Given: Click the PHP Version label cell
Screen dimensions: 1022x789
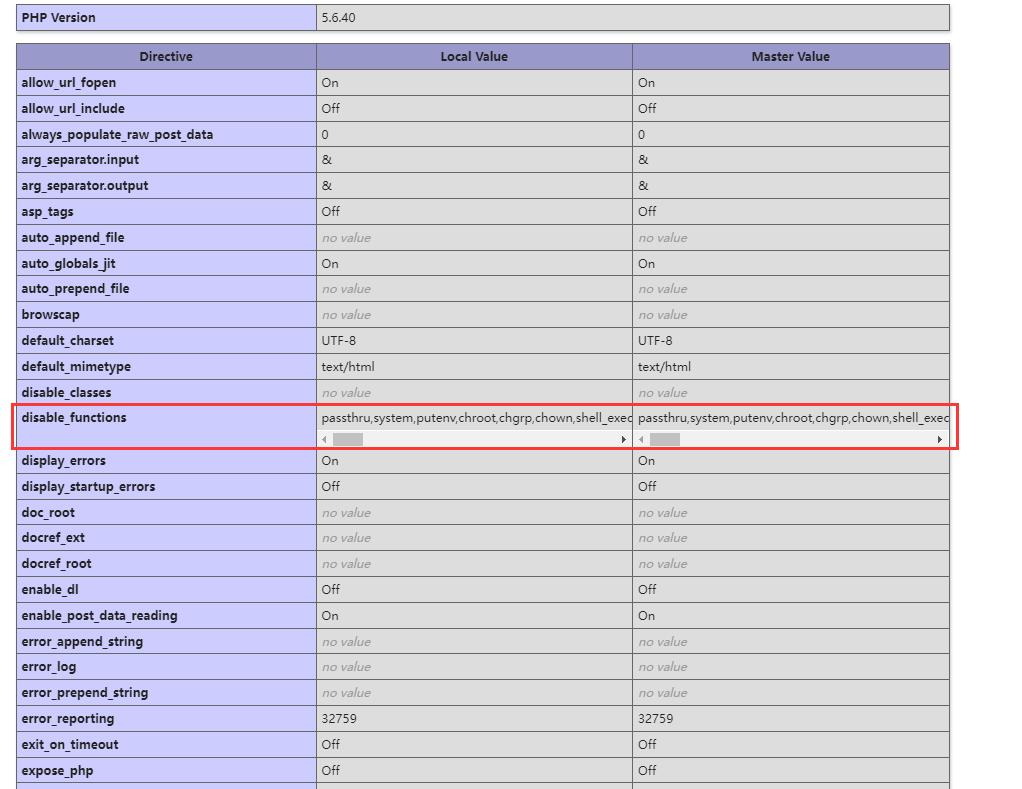Looking at the screenshot, I should click(58, 18).
